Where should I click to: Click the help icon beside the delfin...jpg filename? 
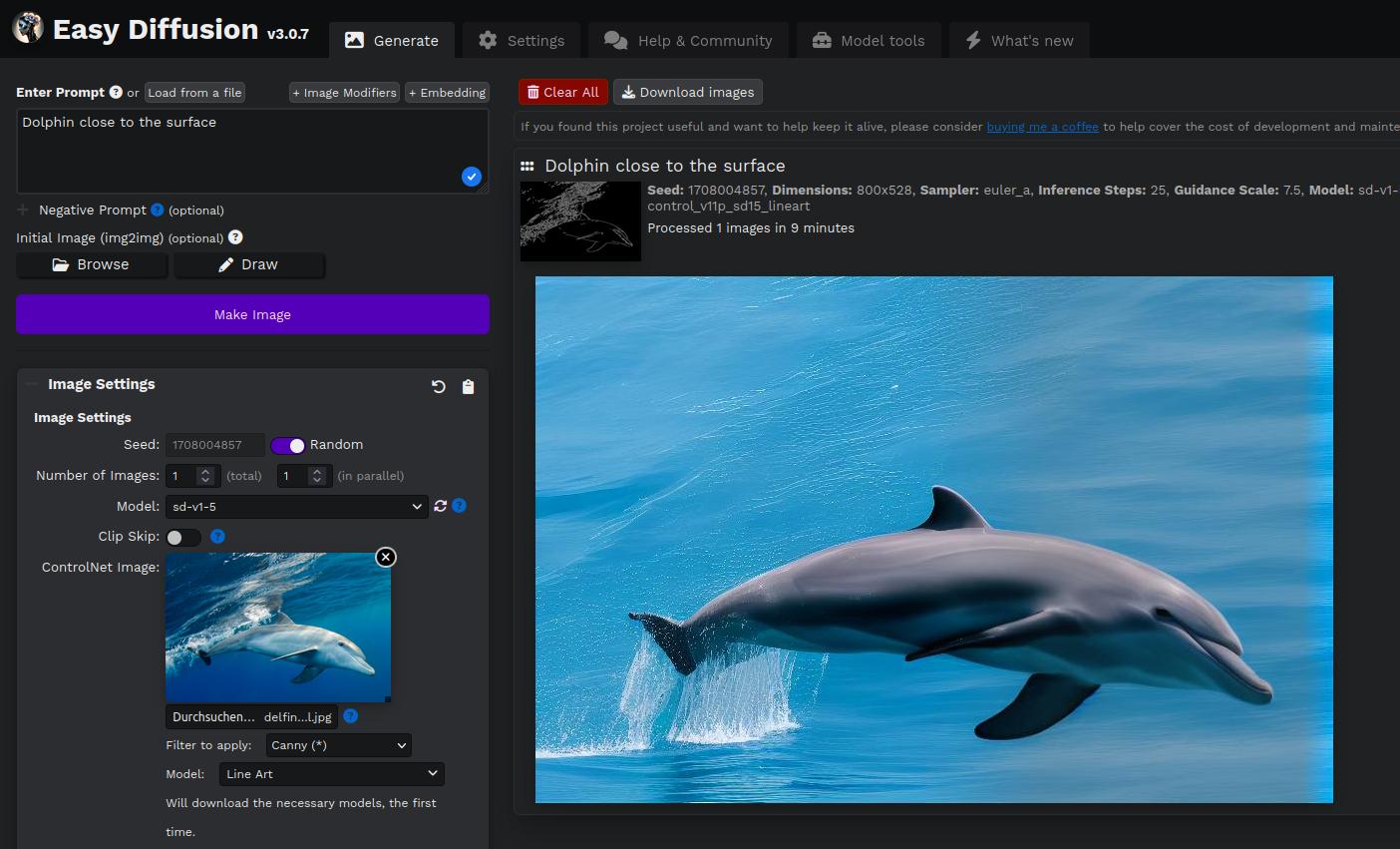(x=348, y=716)
